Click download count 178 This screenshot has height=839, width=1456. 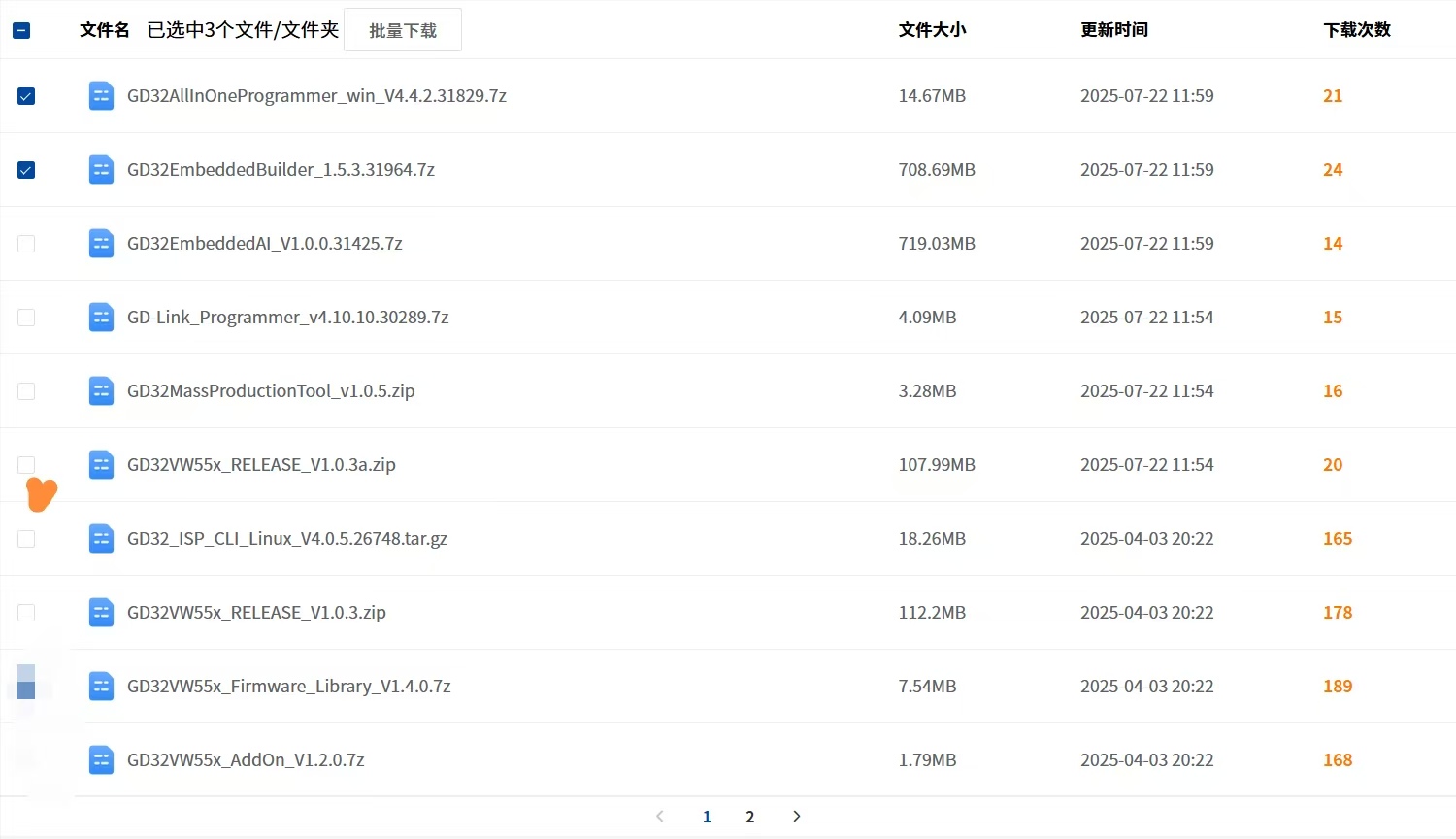coord(1338,613)
